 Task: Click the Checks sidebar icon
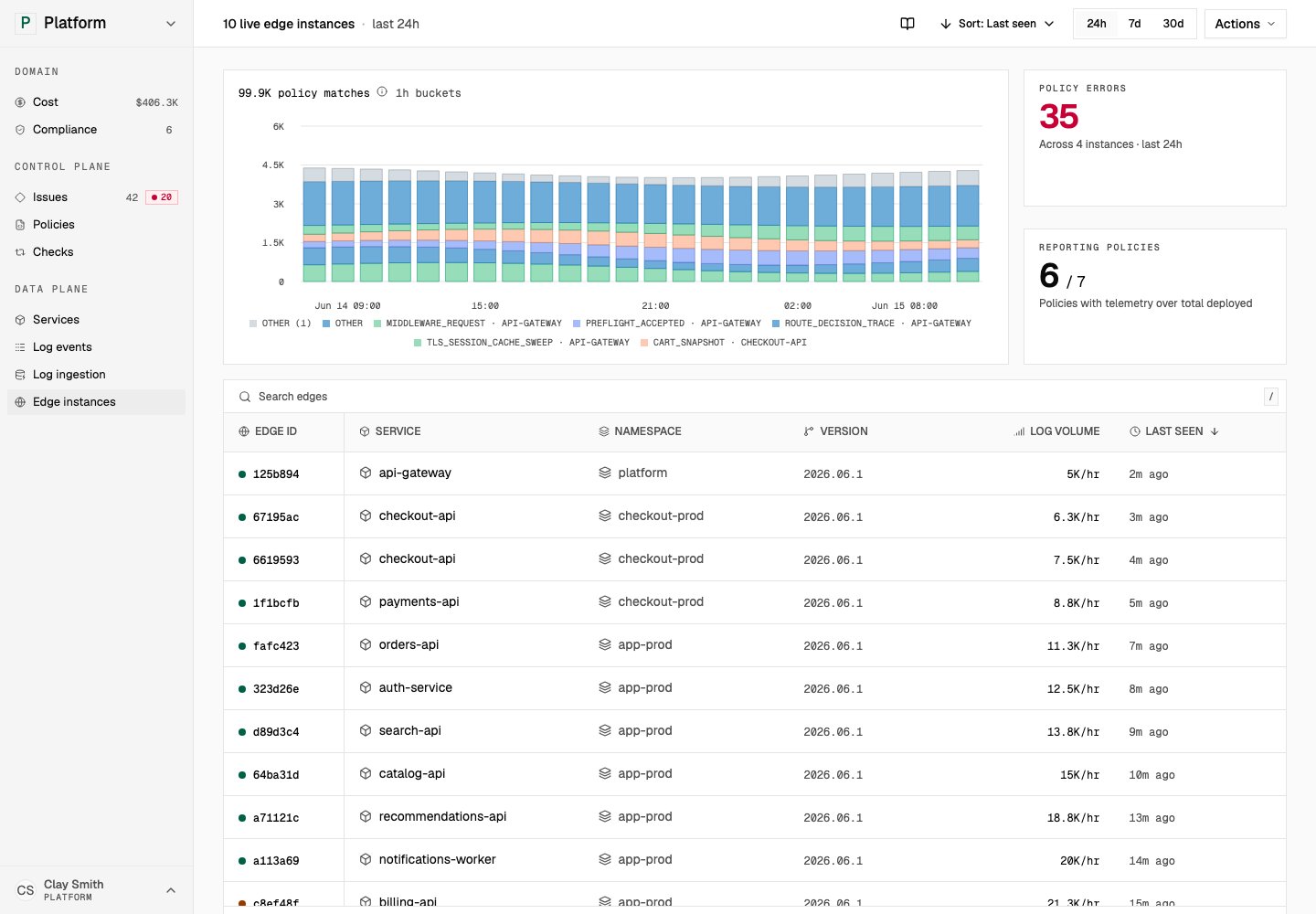pos(20,252)
